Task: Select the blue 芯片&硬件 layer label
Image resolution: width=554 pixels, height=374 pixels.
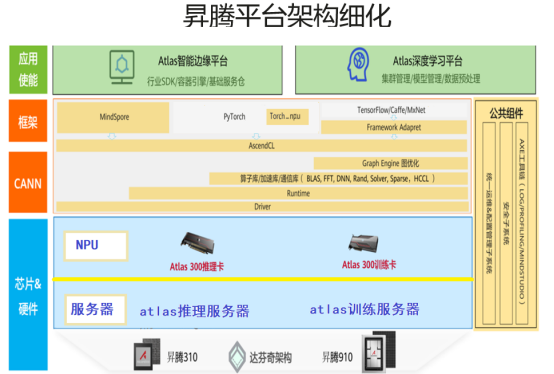Action: coord(28,295)
